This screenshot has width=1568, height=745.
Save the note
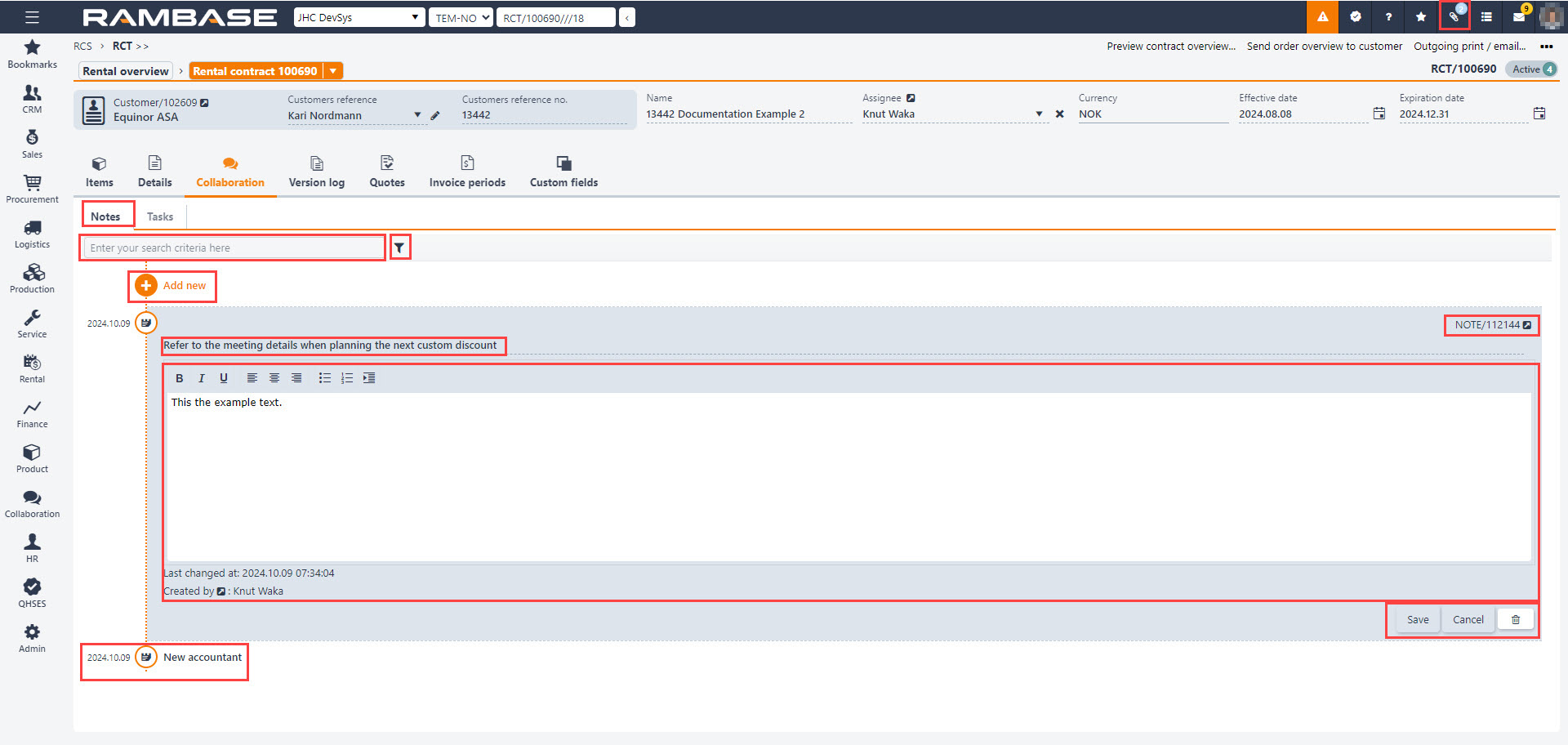[1418, 620]
